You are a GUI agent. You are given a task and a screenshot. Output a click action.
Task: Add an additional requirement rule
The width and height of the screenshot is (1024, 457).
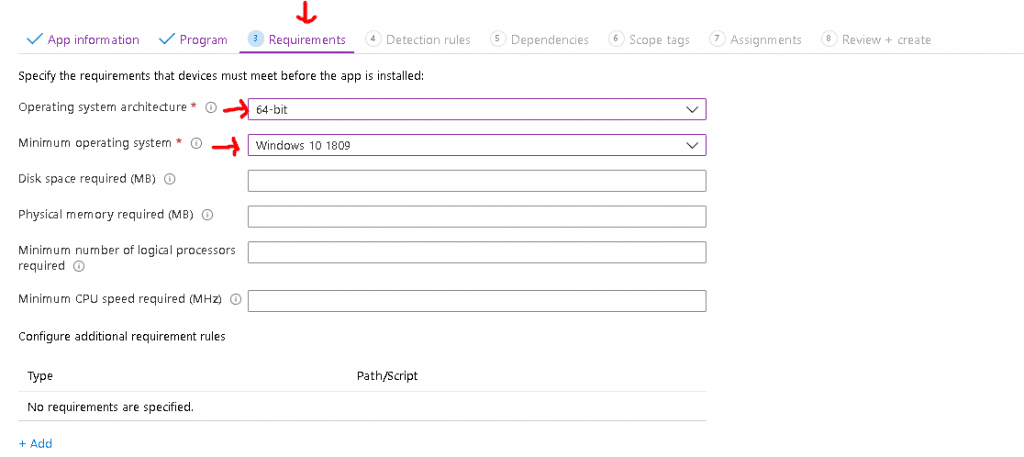point(36,443)
